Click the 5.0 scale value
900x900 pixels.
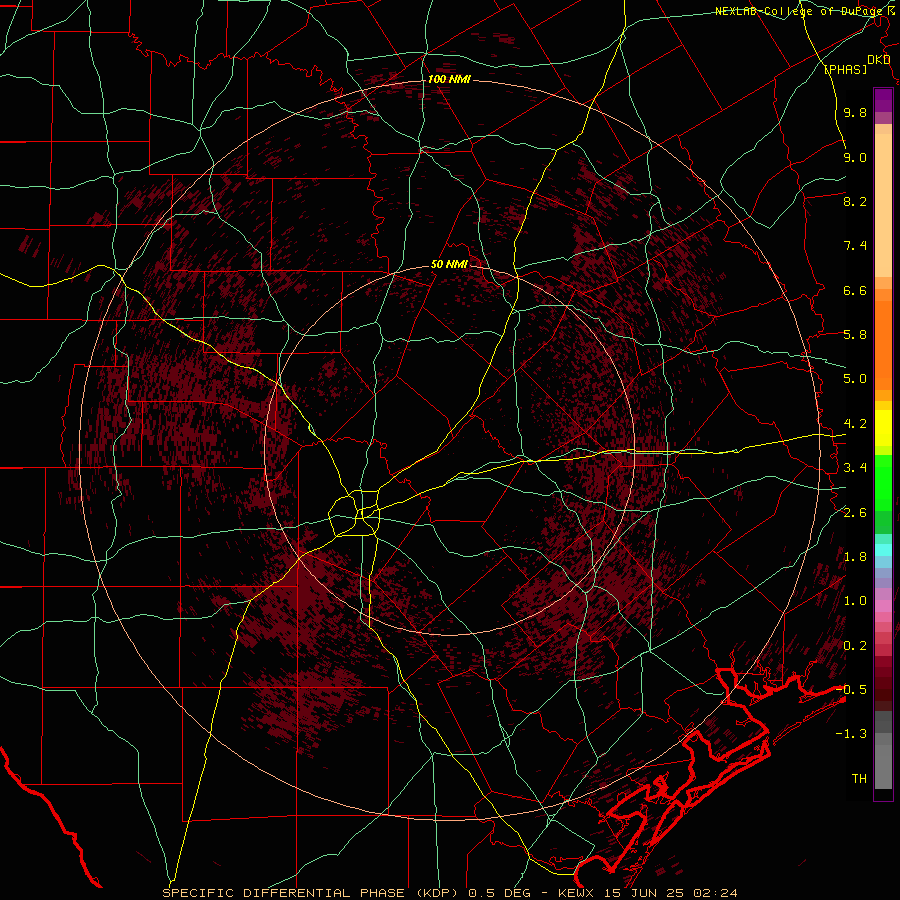pyautogui.click(x=855, y=379)
